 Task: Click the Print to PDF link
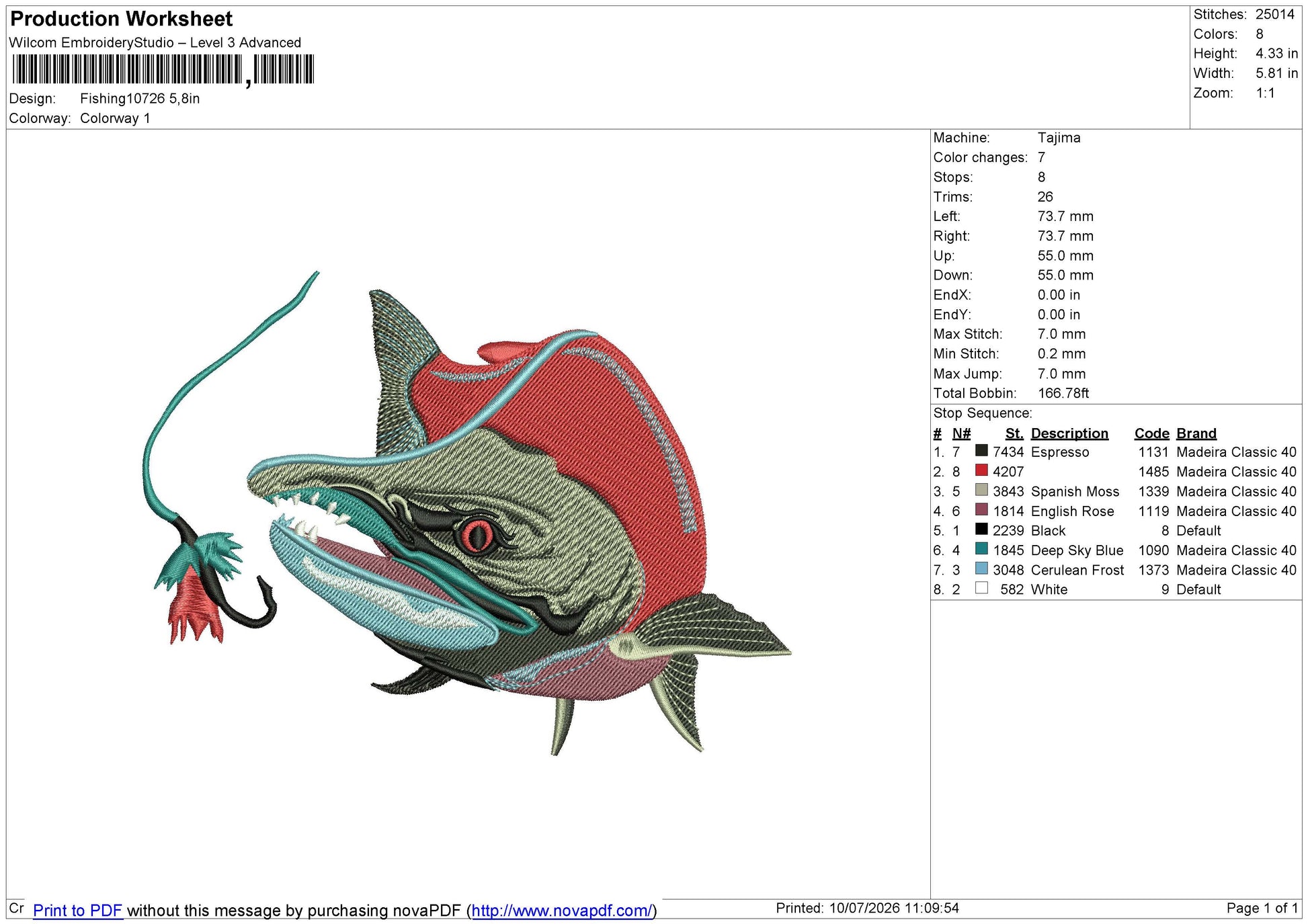77,911
